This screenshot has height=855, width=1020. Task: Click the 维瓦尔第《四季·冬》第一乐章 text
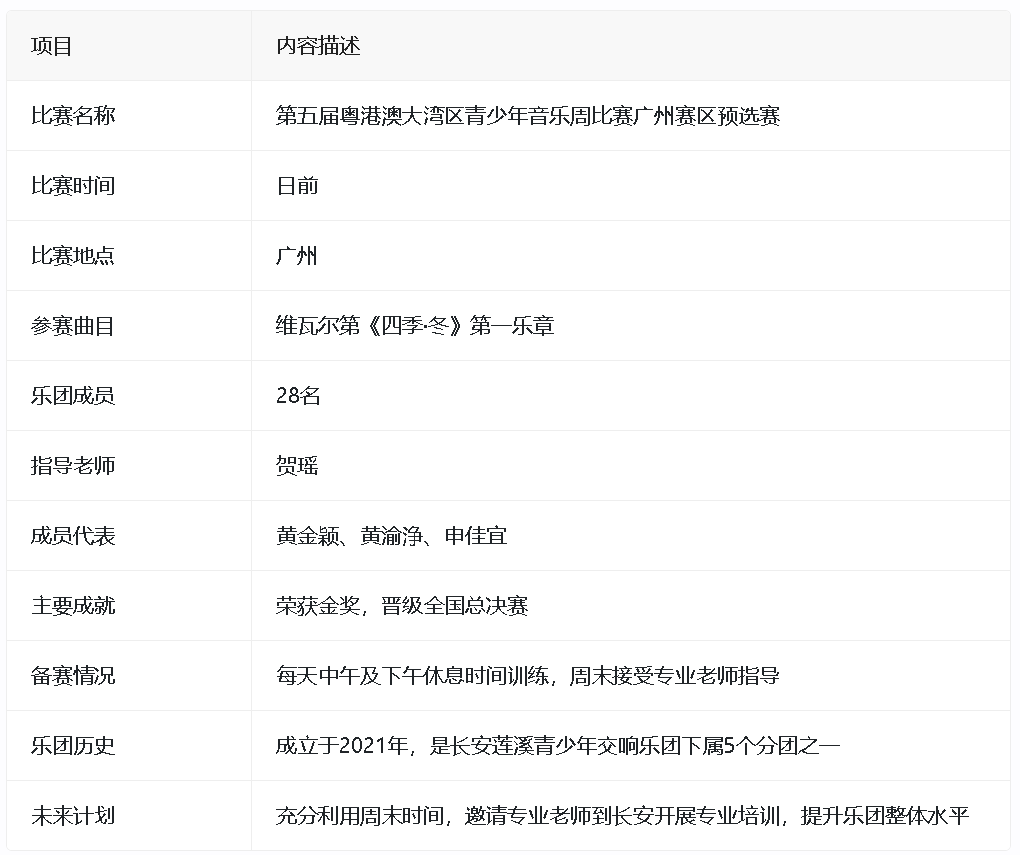[x=415, y=326]
